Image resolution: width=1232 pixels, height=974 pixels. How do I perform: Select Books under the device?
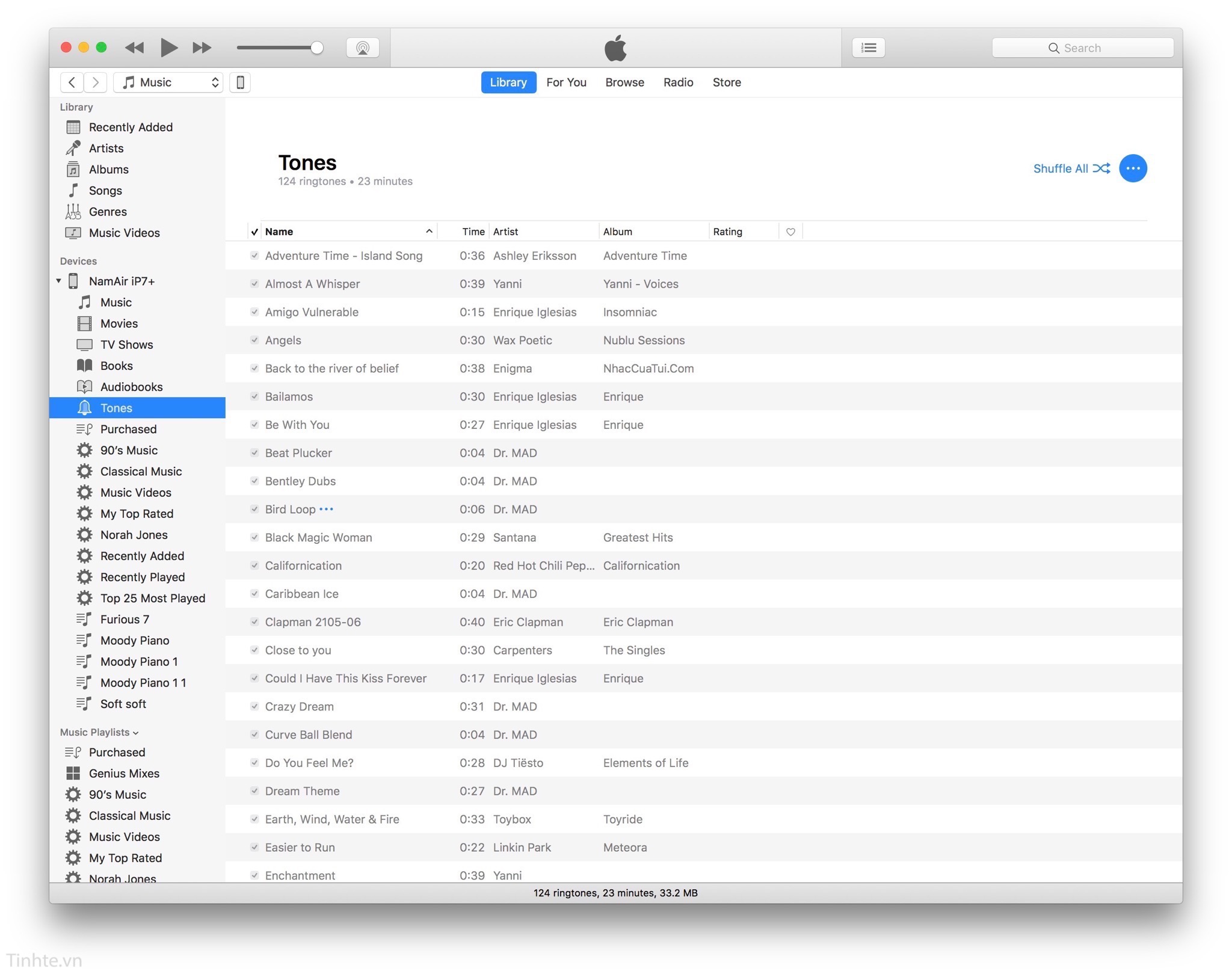coord(116,366)
